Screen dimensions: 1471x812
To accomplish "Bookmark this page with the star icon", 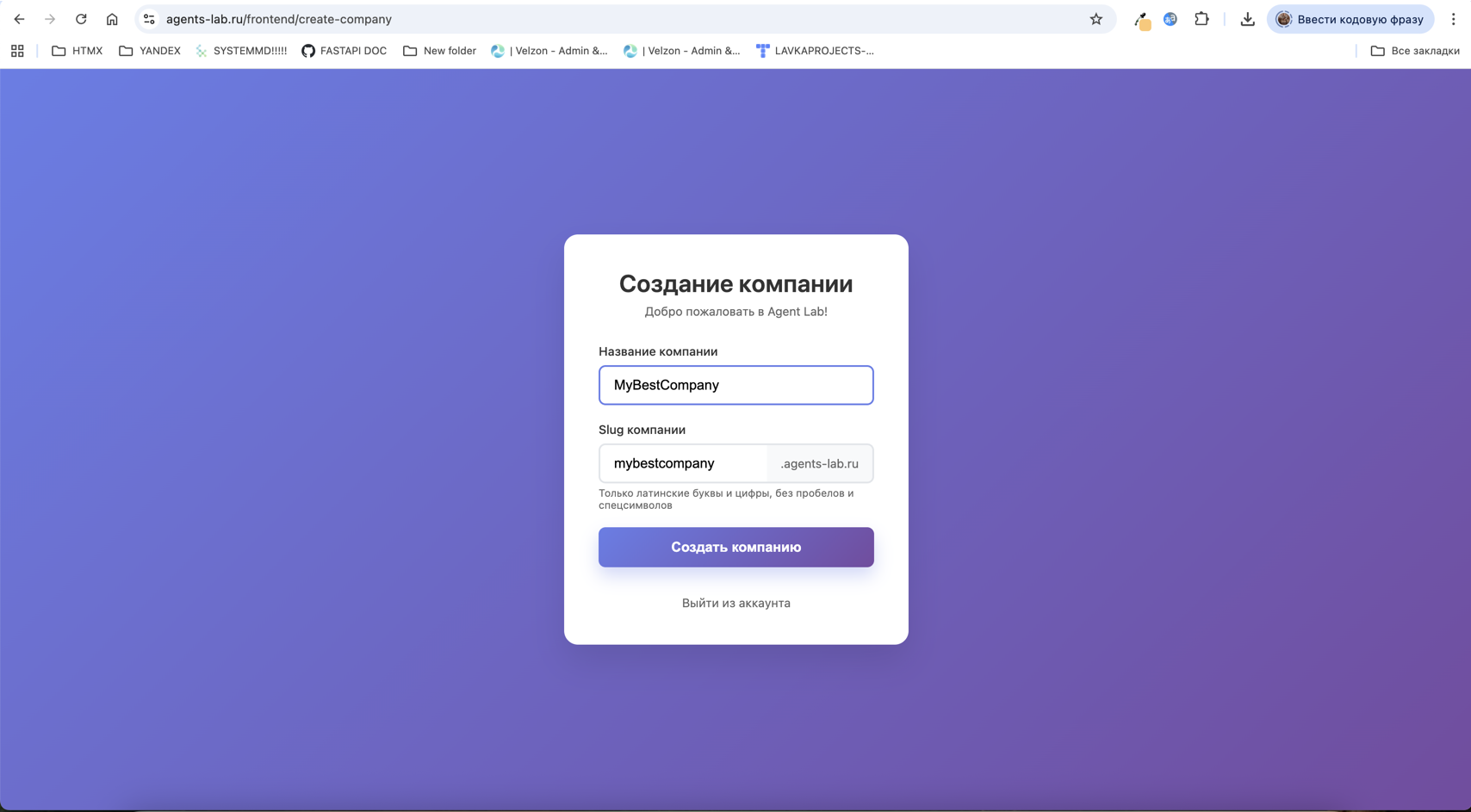I will pos(1095,18).
